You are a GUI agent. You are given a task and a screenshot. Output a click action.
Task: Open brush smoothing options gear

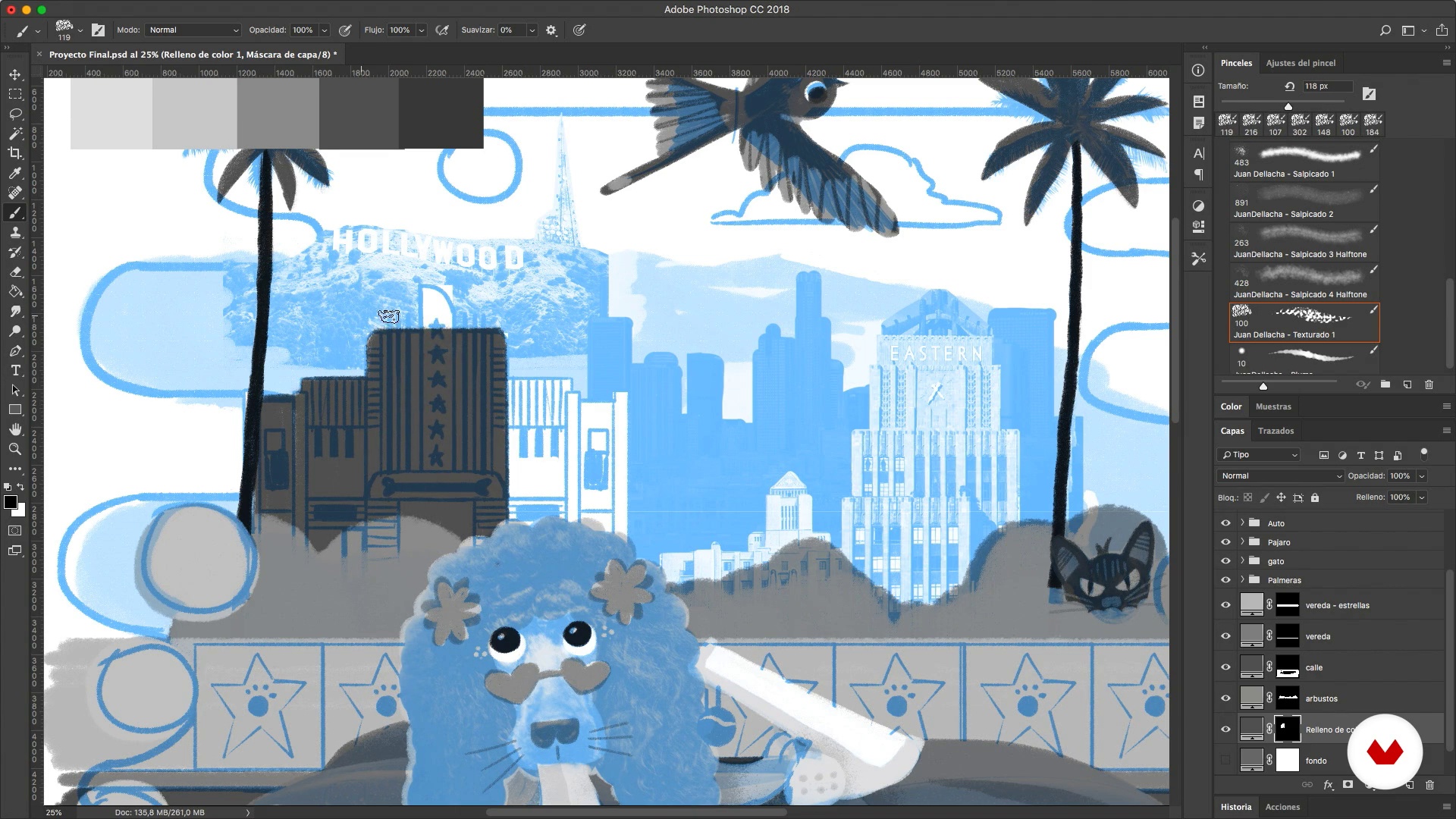(551, 30)
